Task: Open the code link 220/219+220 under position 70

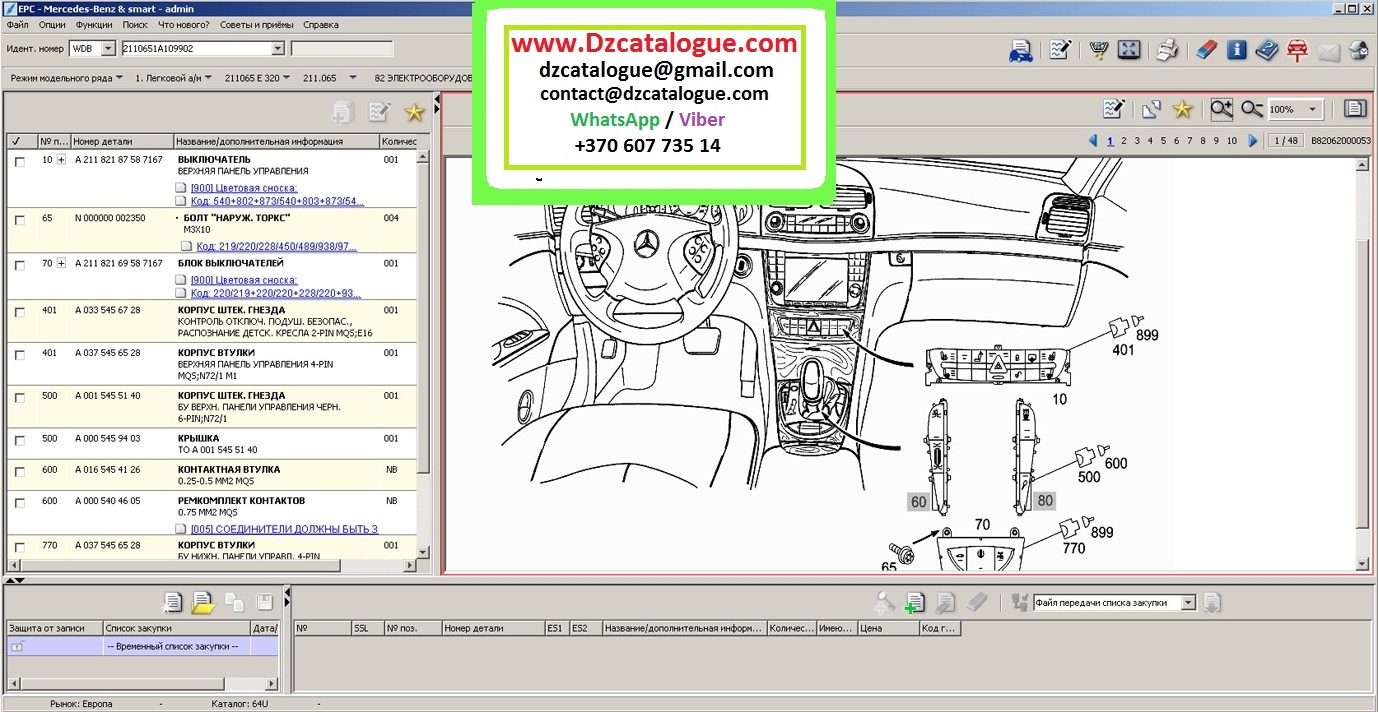Action: (276, 294)
